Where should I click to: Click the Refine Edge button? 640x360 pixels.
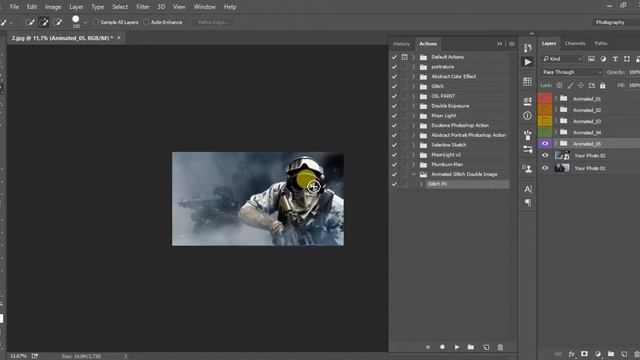(x=213, y=22)
